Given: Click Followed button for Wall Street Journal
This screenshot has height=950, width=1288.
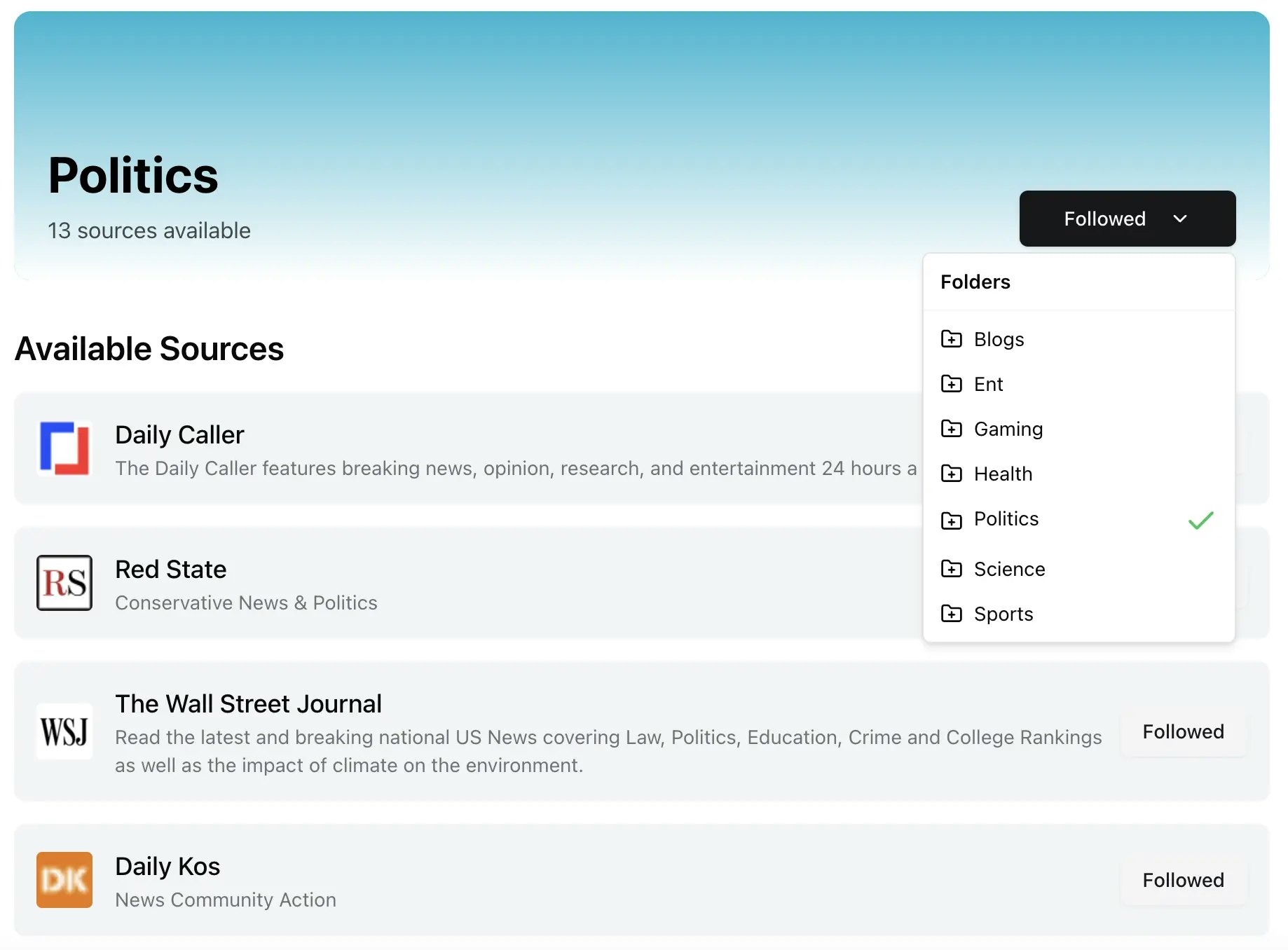Looking at the screenshot, I should tap(1183, 732).
